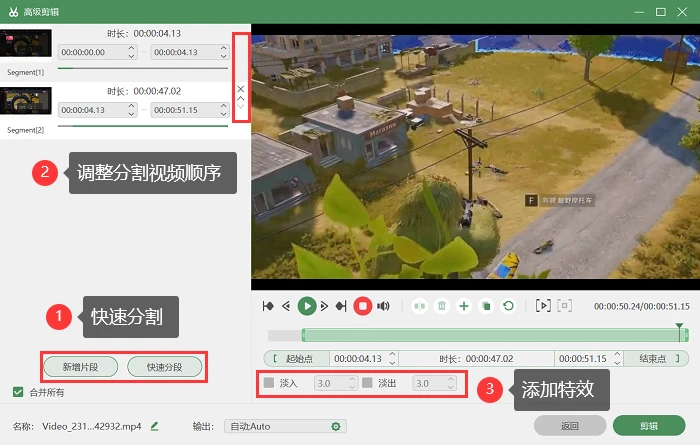Enable the 淡出 fade-out checkbox

[367, 383]
